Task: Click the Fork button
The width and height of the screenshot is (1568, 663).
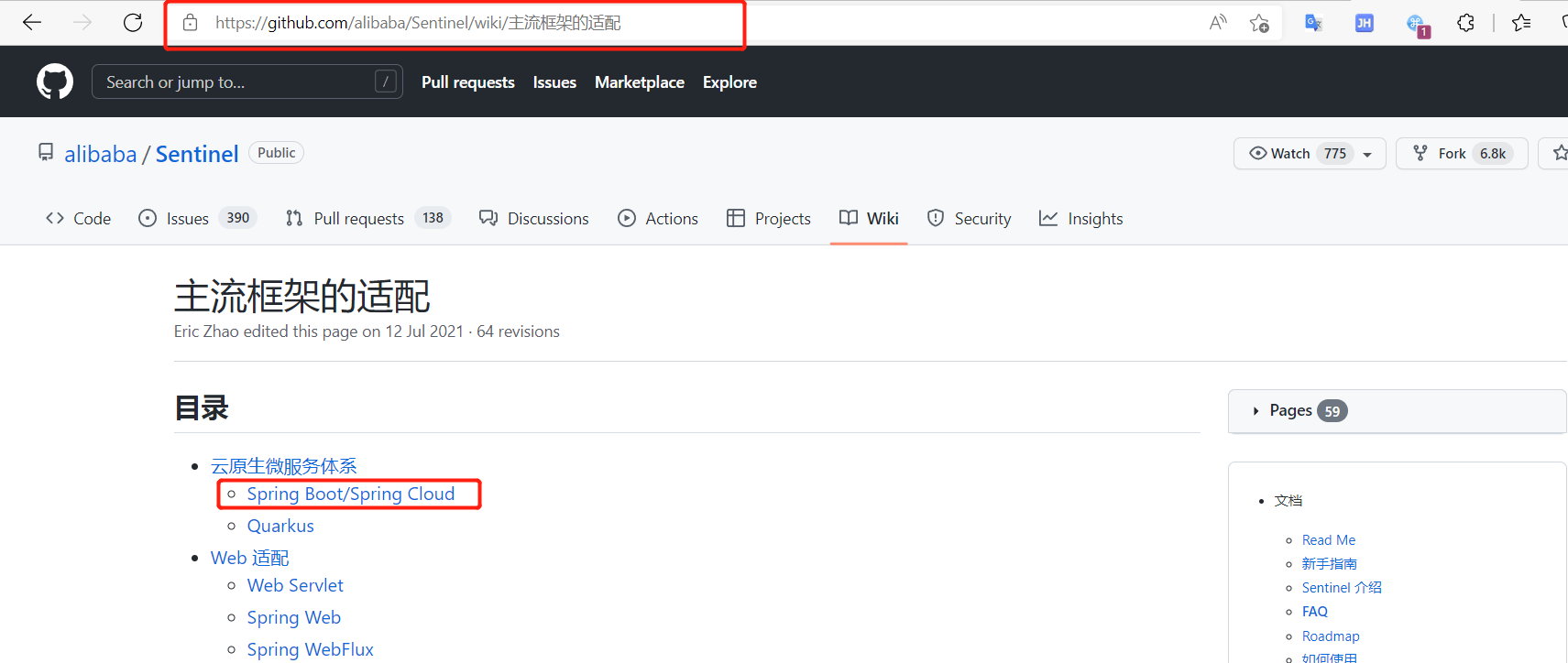Action: (x=1462, y=153)
